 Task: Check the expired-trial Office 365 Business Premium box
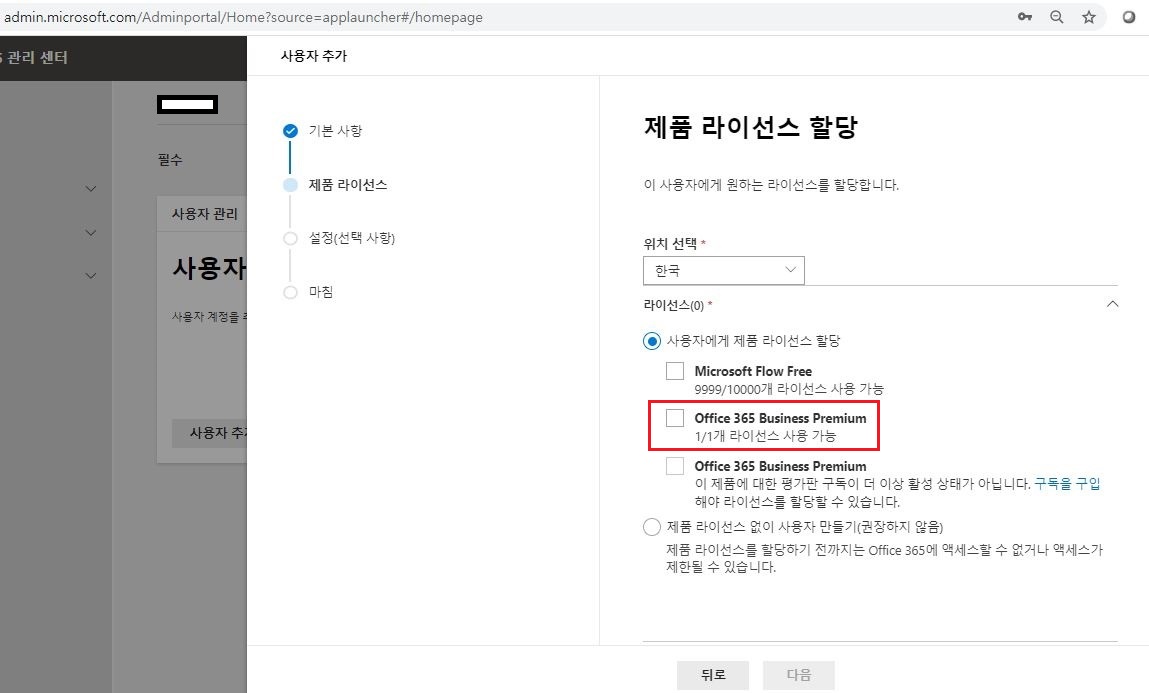[x=675, y=466]
